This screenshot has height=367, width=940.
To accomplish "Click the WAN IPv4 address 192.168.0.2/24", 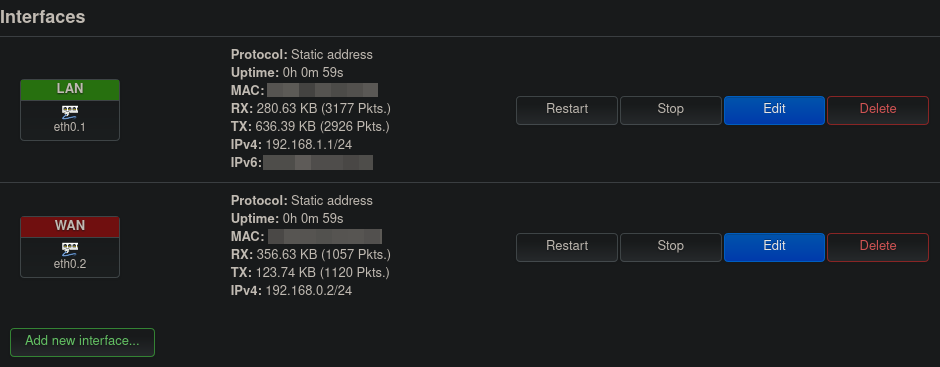I will point(309,291).
